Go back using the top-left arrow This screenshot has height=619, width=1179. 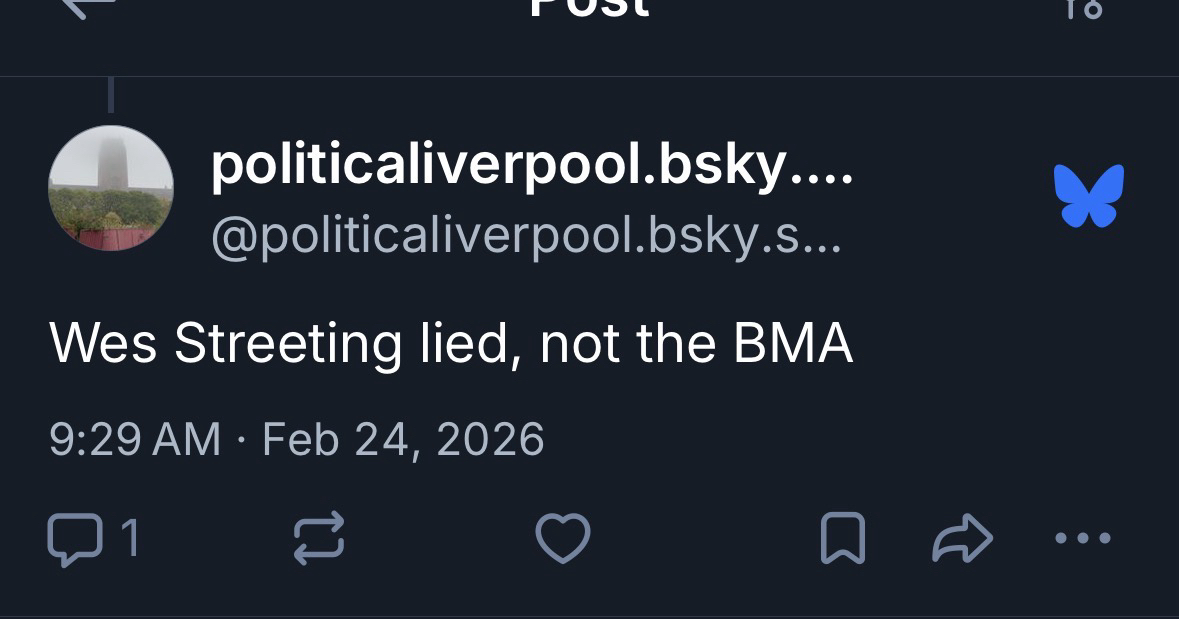click(x=88, y=8)
